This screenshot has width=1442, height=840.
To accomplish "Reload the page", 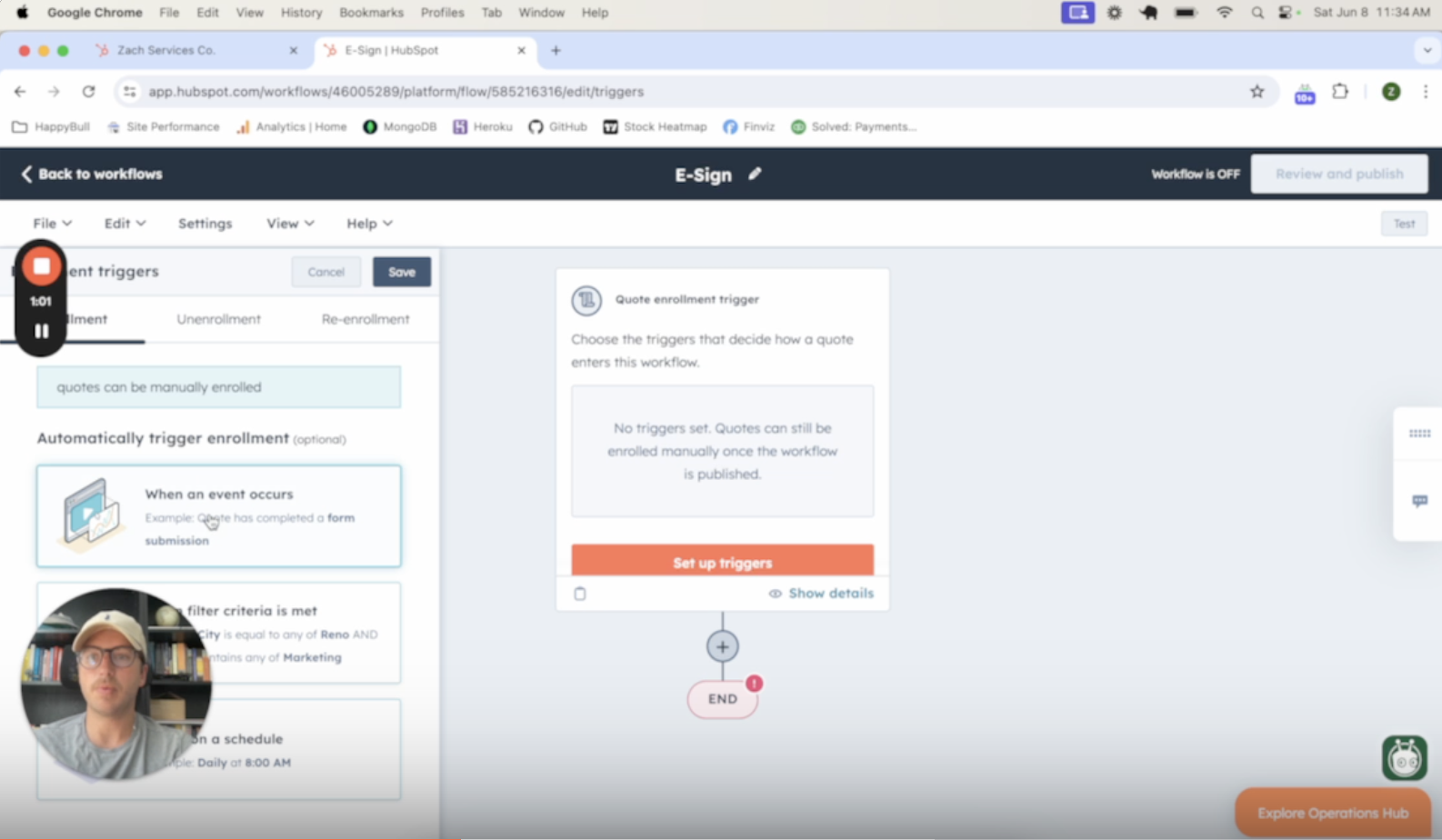I will [88, 92].
